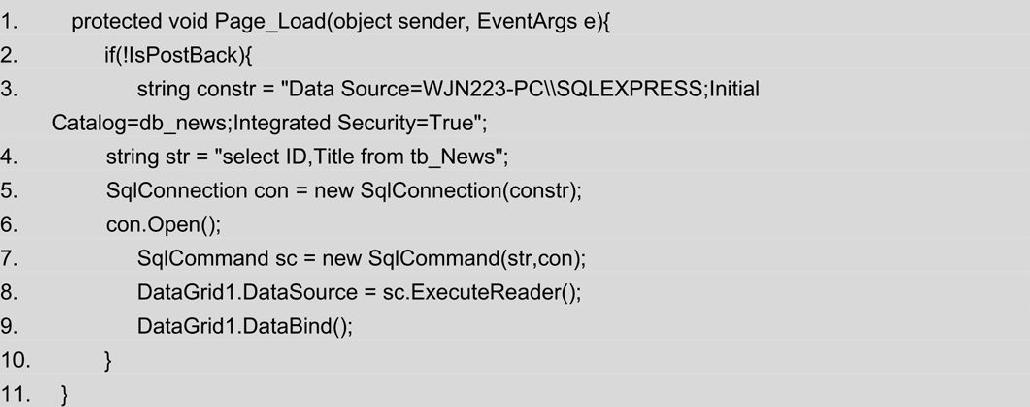Click the line number 1 label
1030x407 pixels.
point(9,22)
